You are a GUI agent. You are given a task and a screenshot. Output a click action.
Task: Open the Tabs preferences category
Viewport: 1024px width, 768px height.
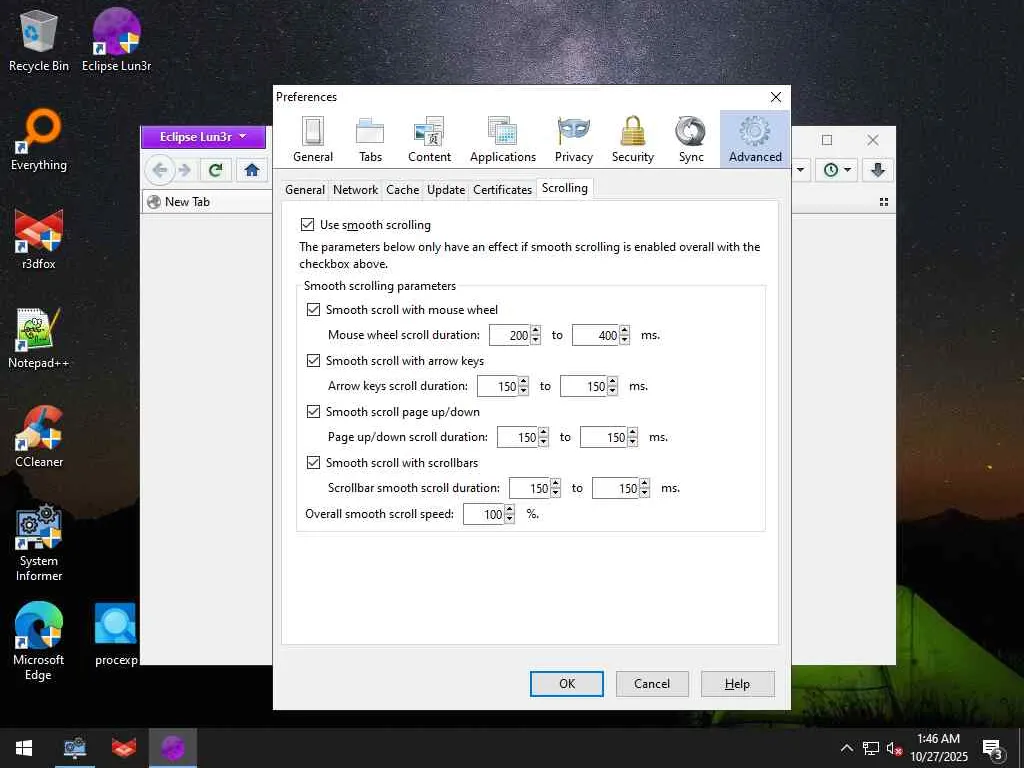coord(370,139)
